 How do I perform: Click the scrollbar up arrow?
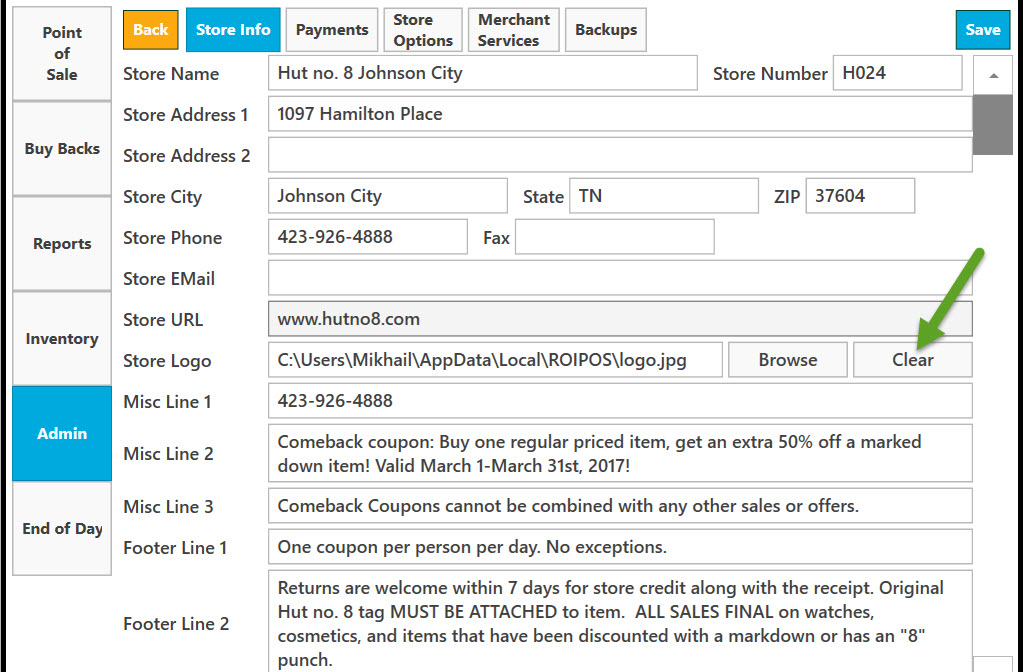point(993,76)
